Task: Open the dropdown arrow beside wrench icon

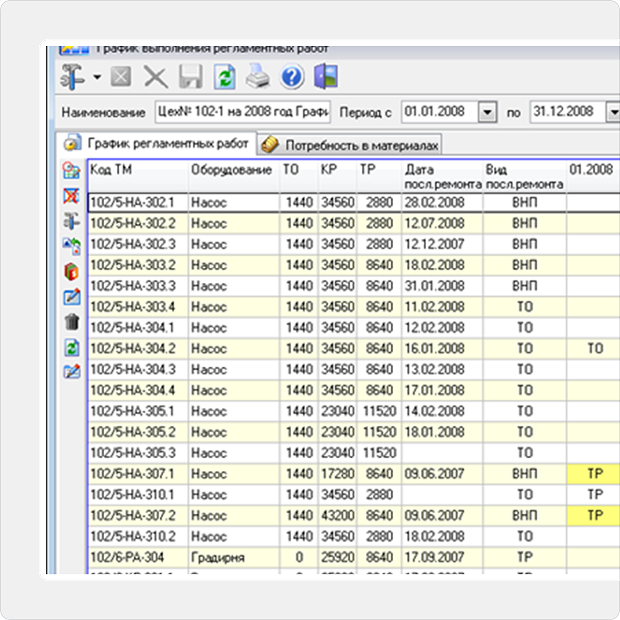Action: click(x=97, y=77)
